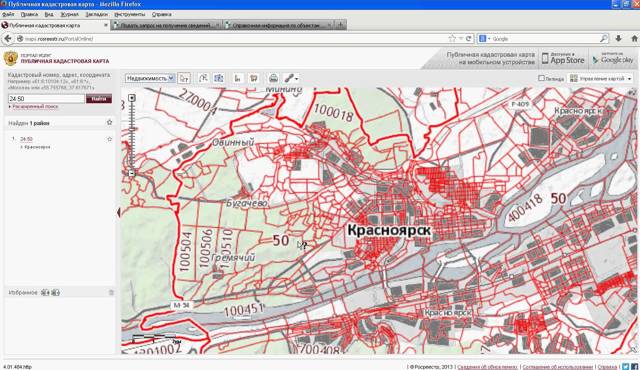Expand Расширенный поиск advanced search
The image size is (640, 370).
(35, 106)
